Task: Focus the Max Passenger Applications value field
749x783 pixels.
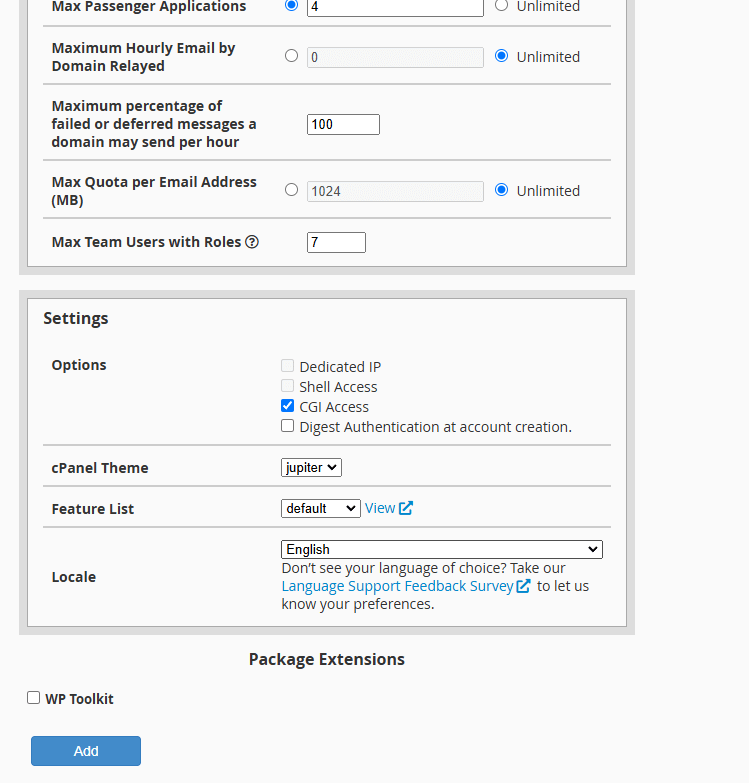Action: (395, 6)
